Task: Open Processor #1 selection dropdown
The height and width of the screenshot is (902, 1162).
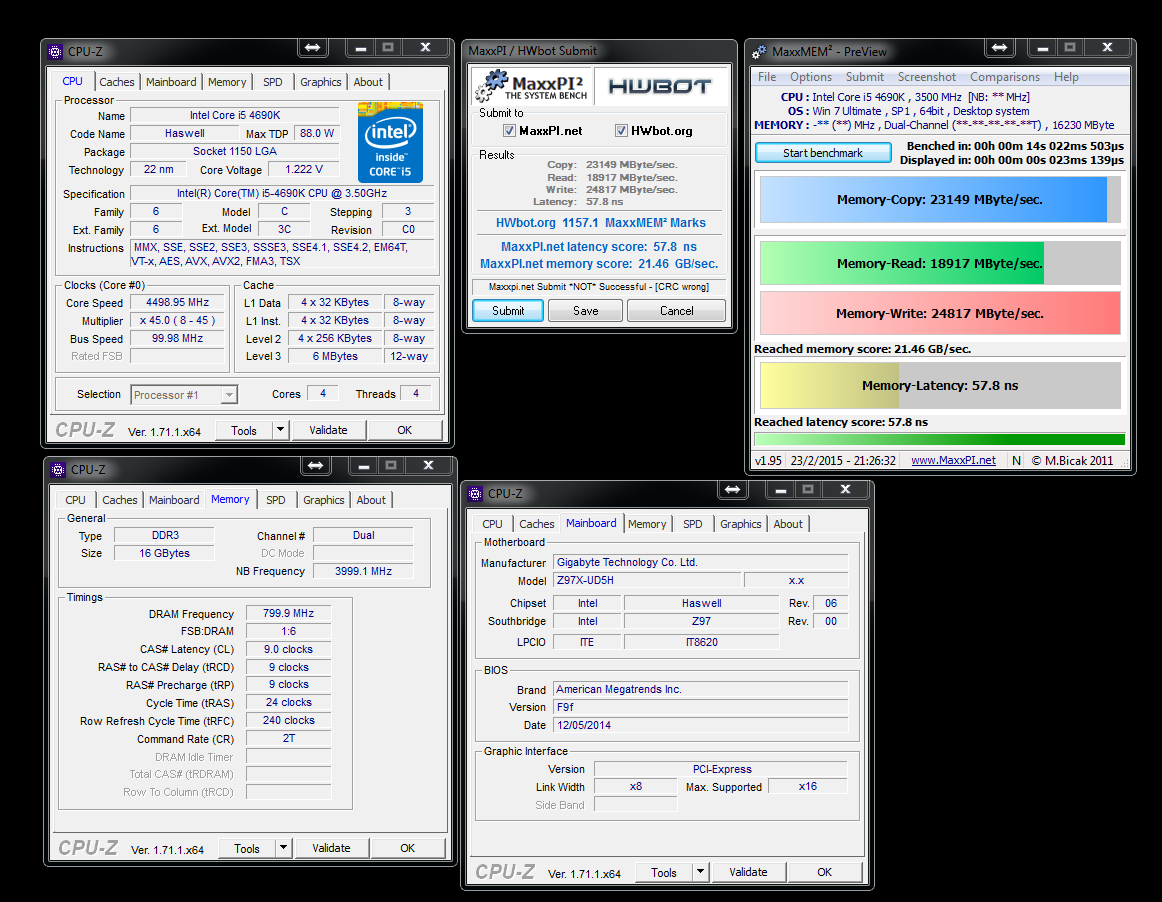Action: tap(229, 395)
